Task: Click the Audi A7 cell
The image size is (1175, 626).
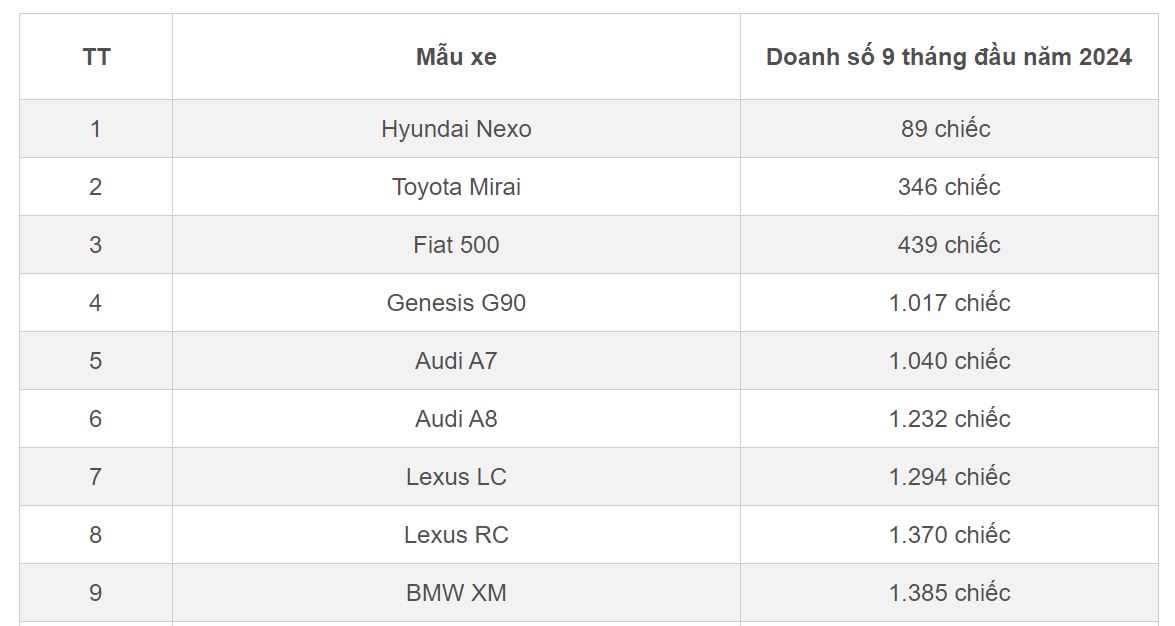Action: [x=456, y=361]
